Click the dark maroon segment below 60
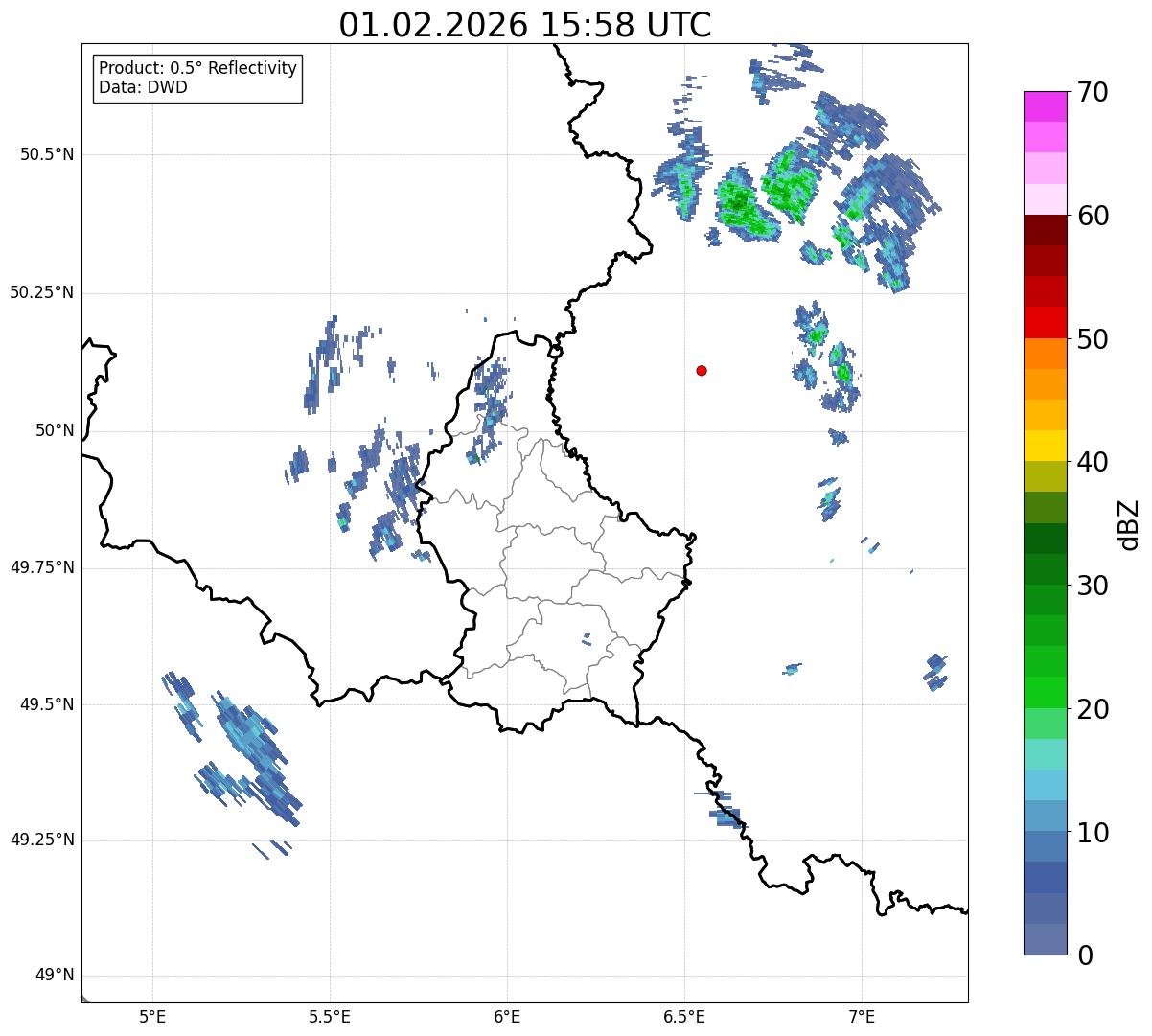 click(x=1045, y=230)
